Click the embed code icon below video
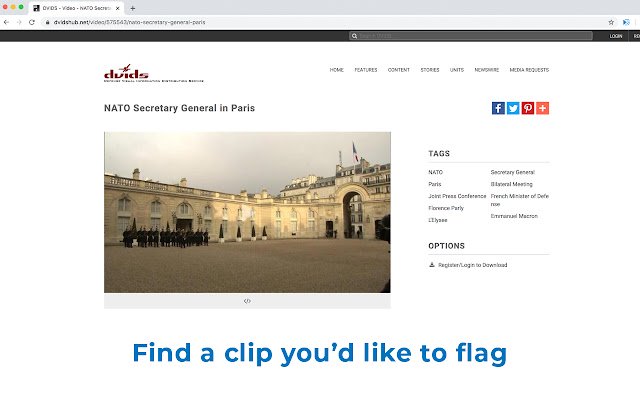640x400 pixels. (247, 301)
